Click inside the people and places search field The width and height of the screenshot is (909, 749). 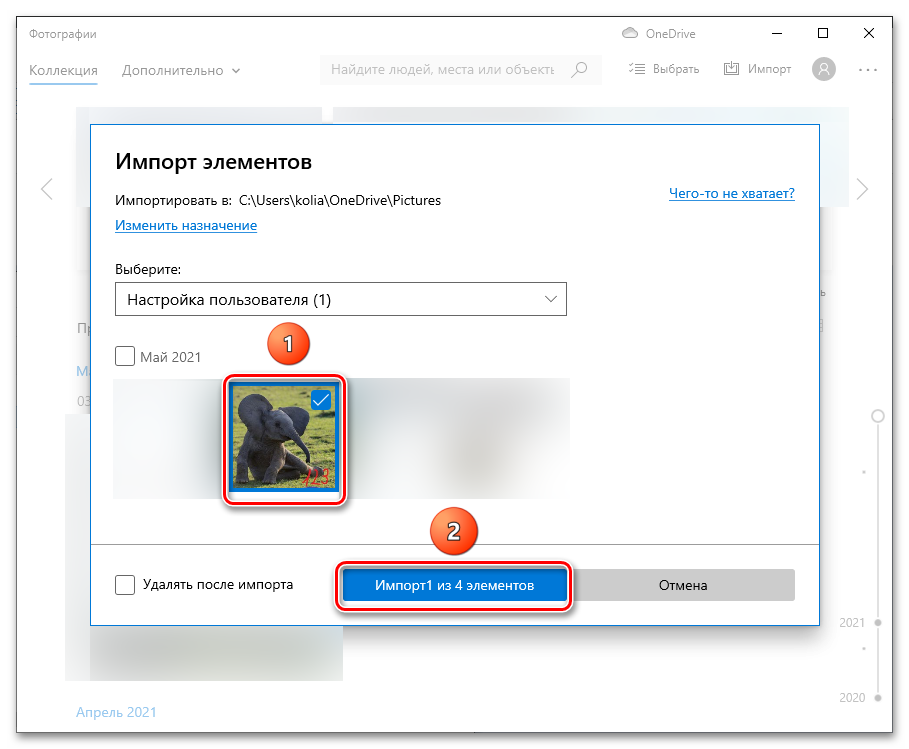point(442,70)
